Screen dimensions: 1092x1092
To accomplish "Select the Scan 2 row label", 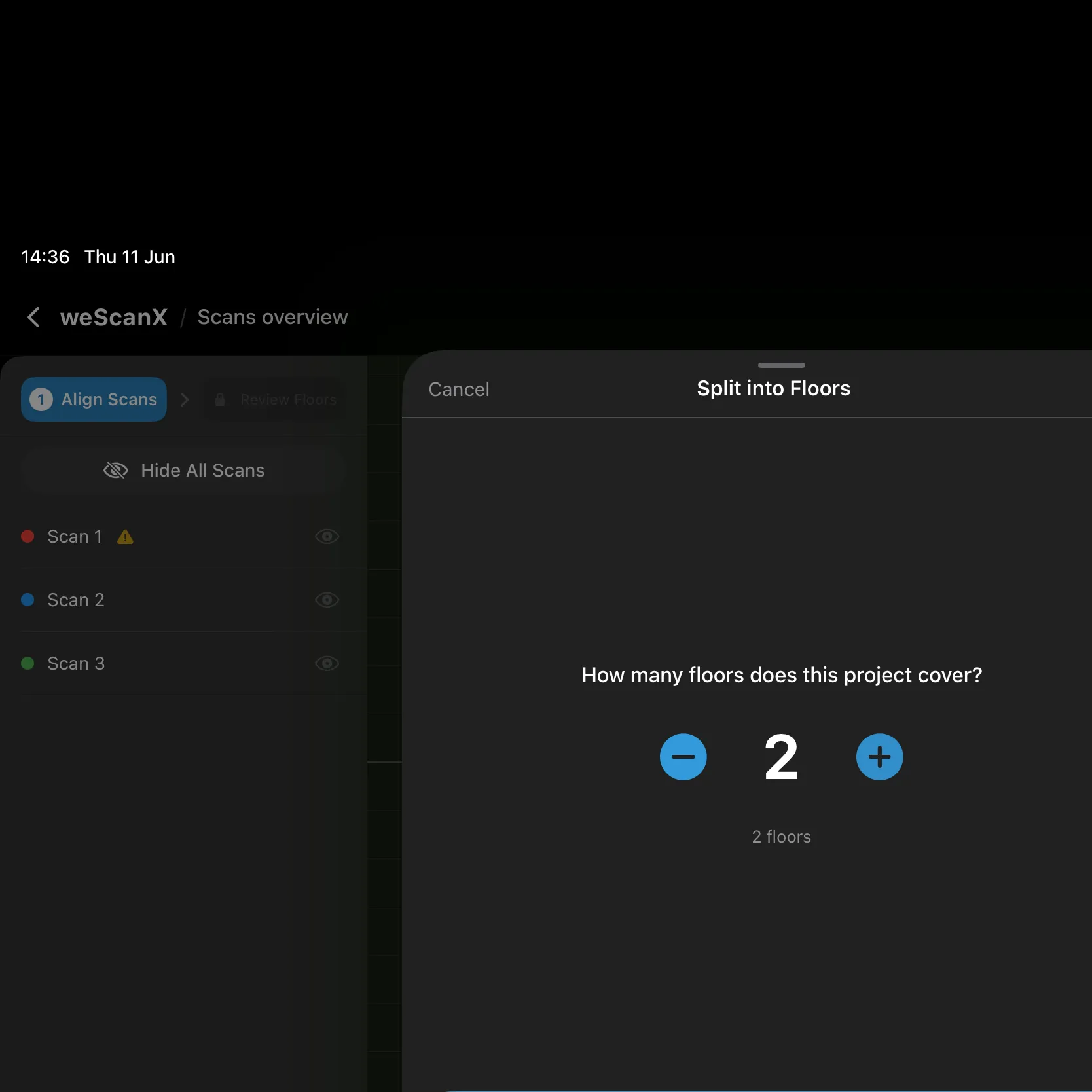I will pos(76,600).
